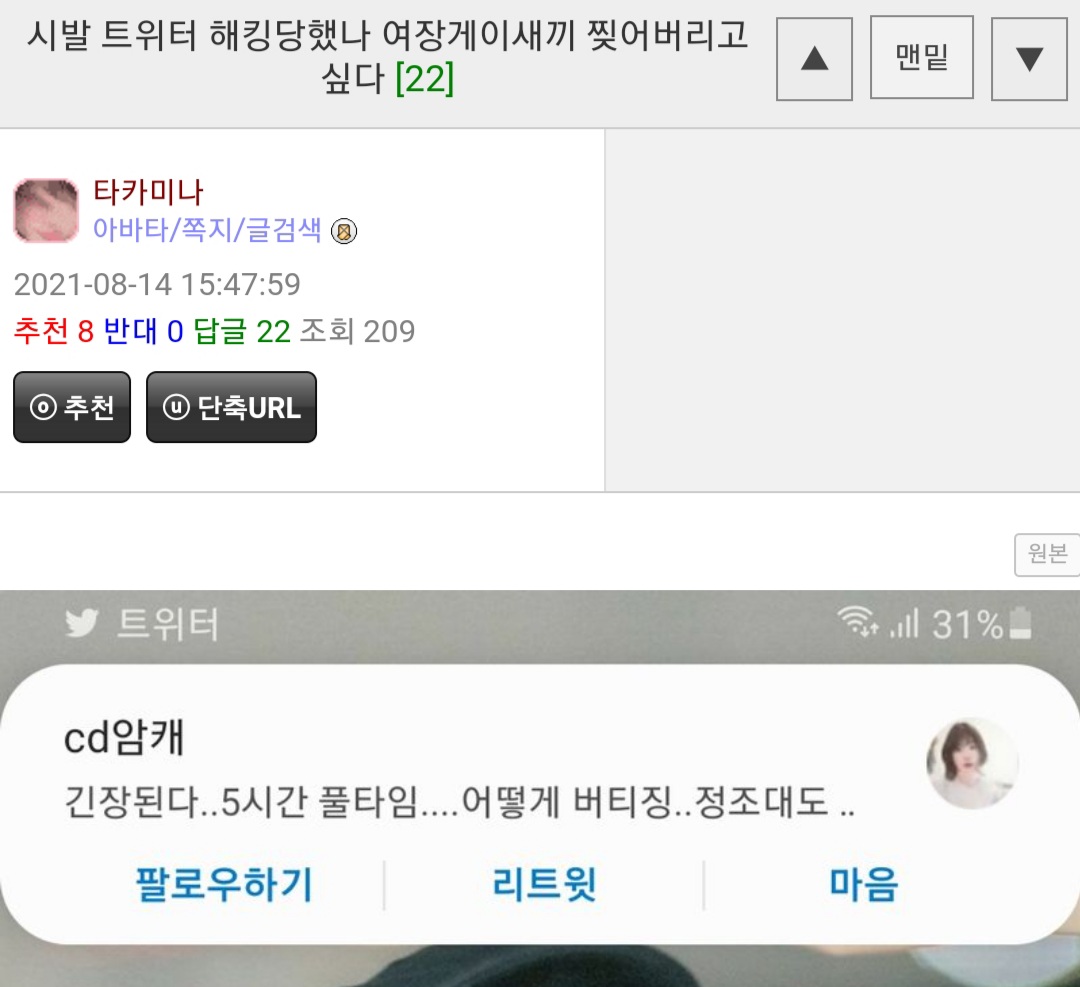
Task: Open the 타카미나 username link
Action: 147,191
